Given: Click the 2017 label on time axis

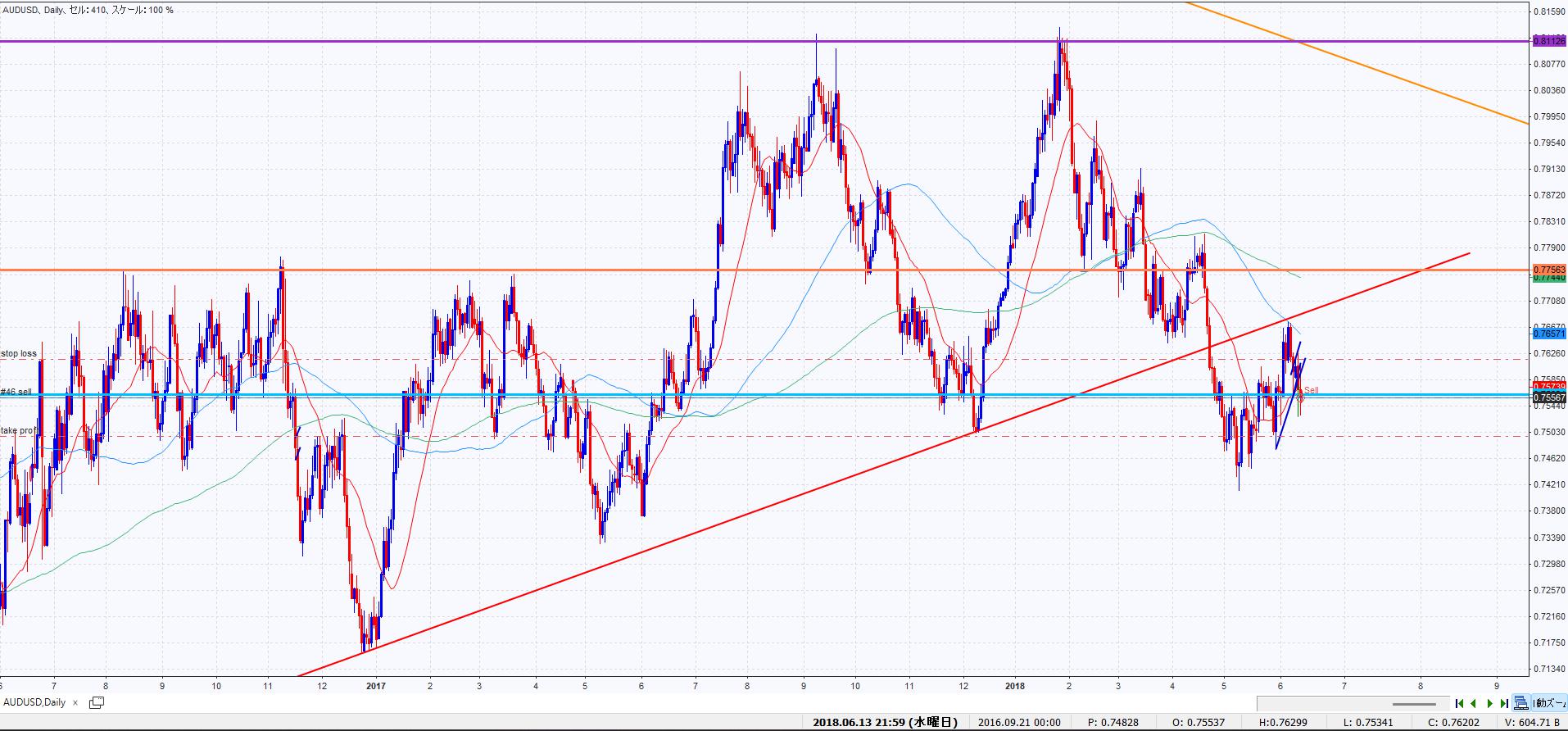Looking at the screenshot, I should click(376, 686).
